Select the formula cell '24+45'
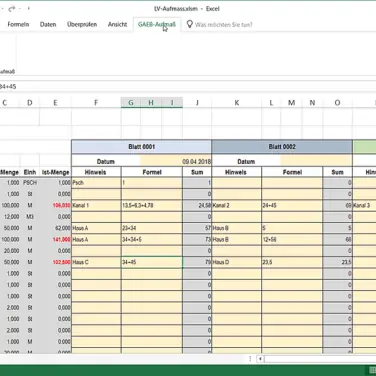Image resolution: width=376 pixels, height=376 pixels. pyautogui.click(x=292, y=205)
